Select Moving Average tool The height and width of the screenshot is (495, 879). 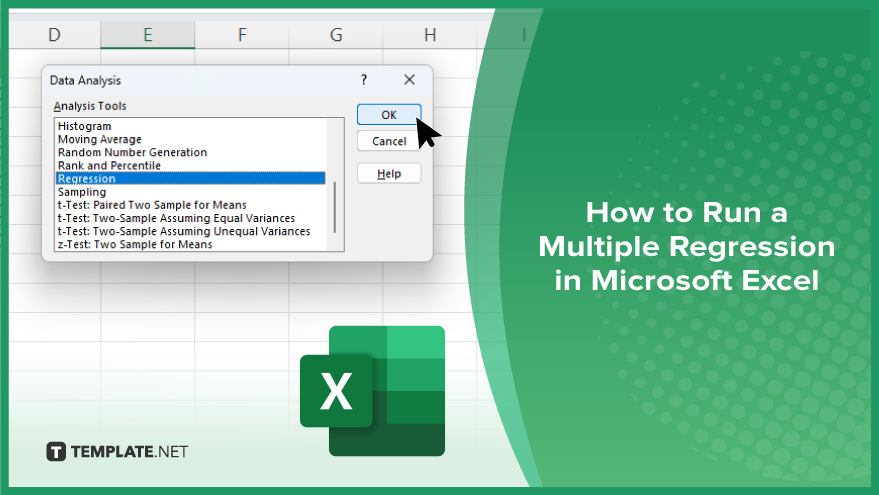pyautogui.click(x=191, y=139)
